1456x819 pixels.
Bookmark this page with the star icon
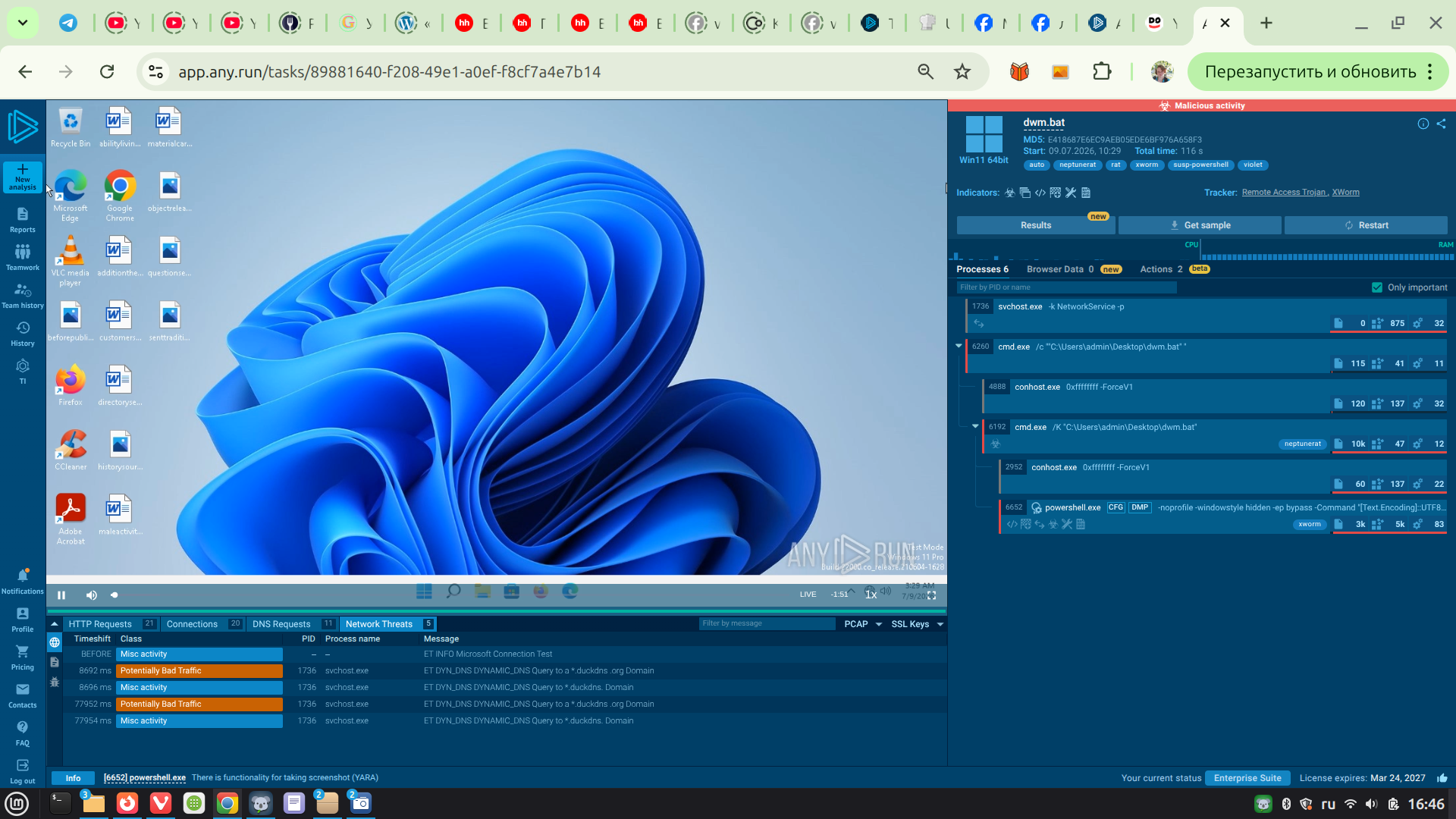pyautogui.click(x=962, y=71)
